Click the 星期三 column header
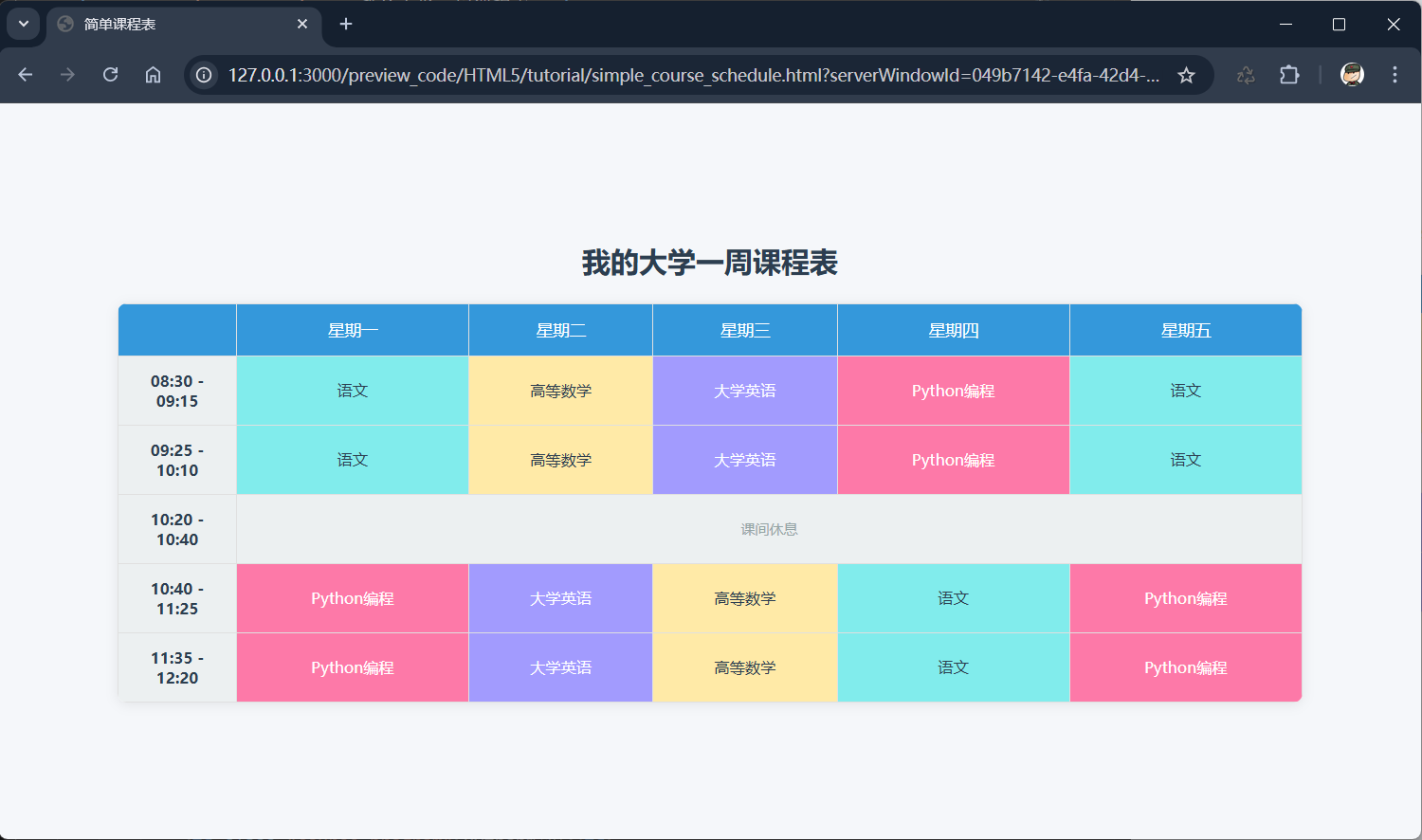The height and width of the screenshot is (840, 1422). [x=745, y=330]
